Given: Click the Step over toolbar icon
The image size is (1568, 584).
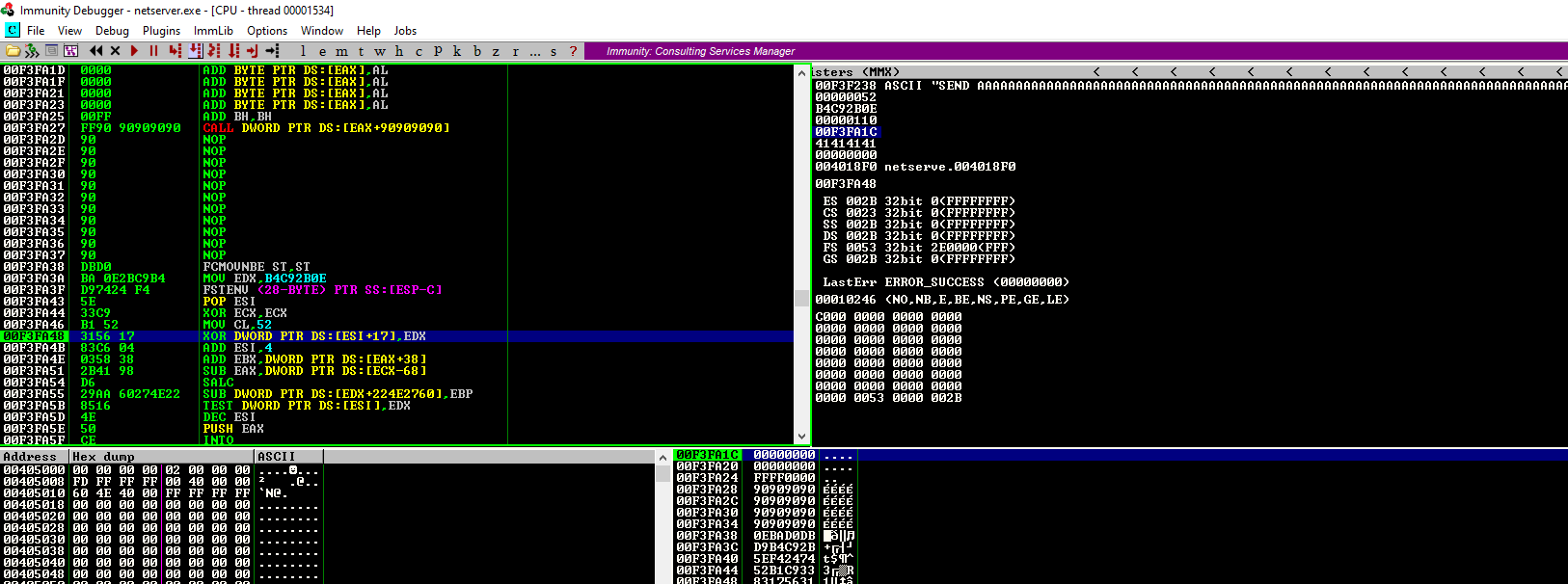Looking at the screenshot, I should [x=194, y=51].
